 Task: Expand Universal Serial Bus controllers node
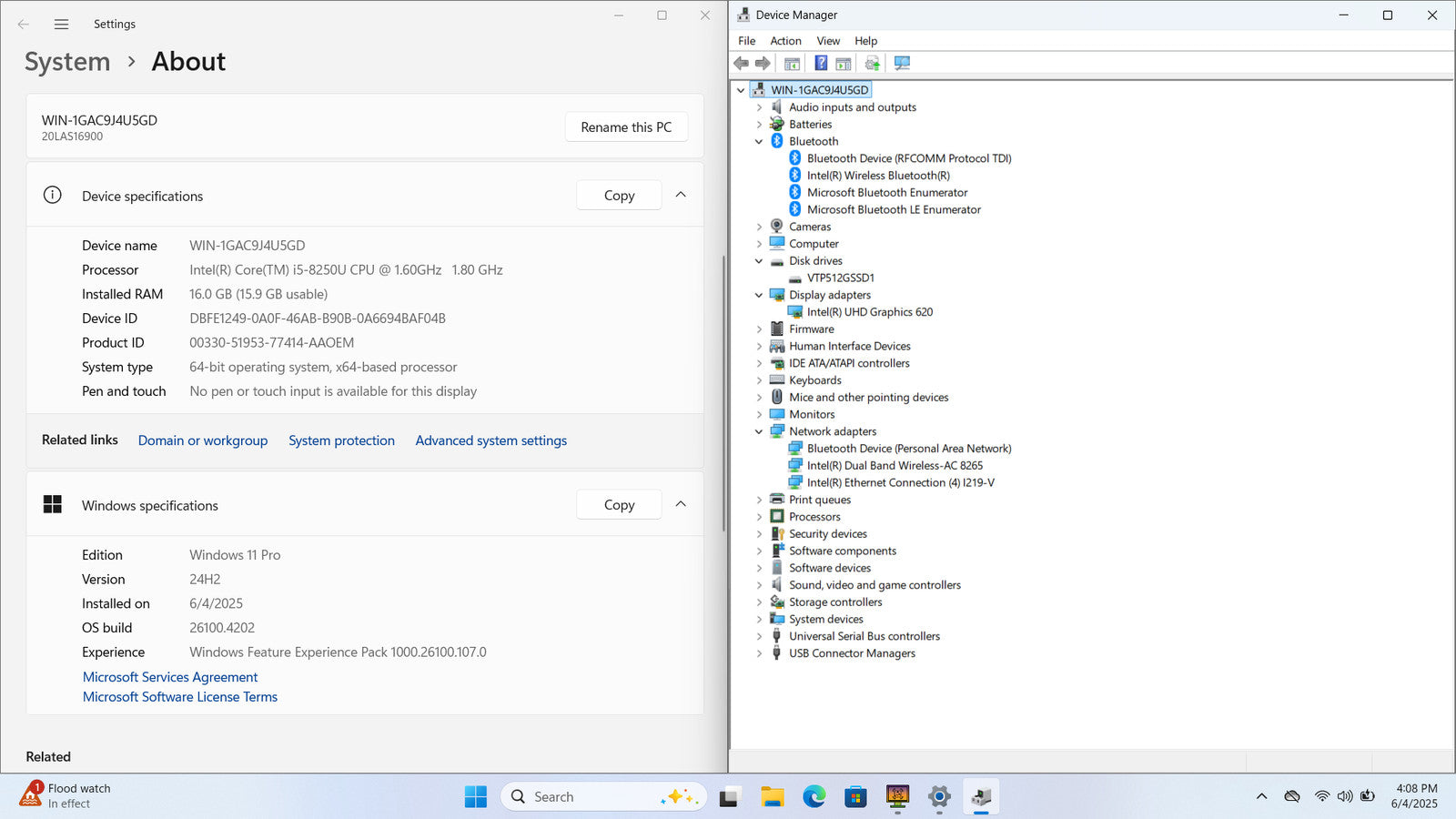pos(759,637)
